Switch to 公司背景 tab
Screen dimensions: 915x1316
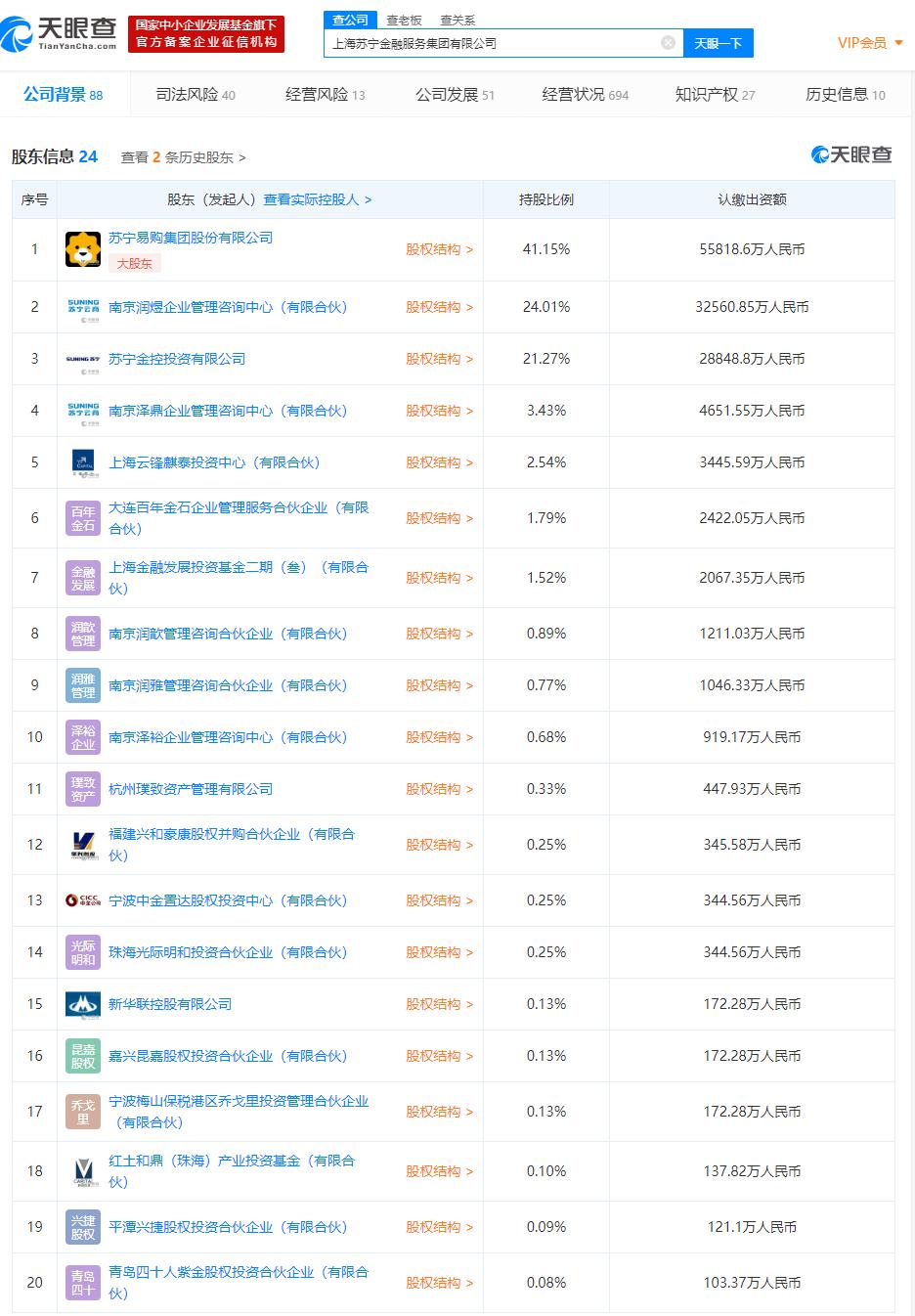click(x=63, y=95)
